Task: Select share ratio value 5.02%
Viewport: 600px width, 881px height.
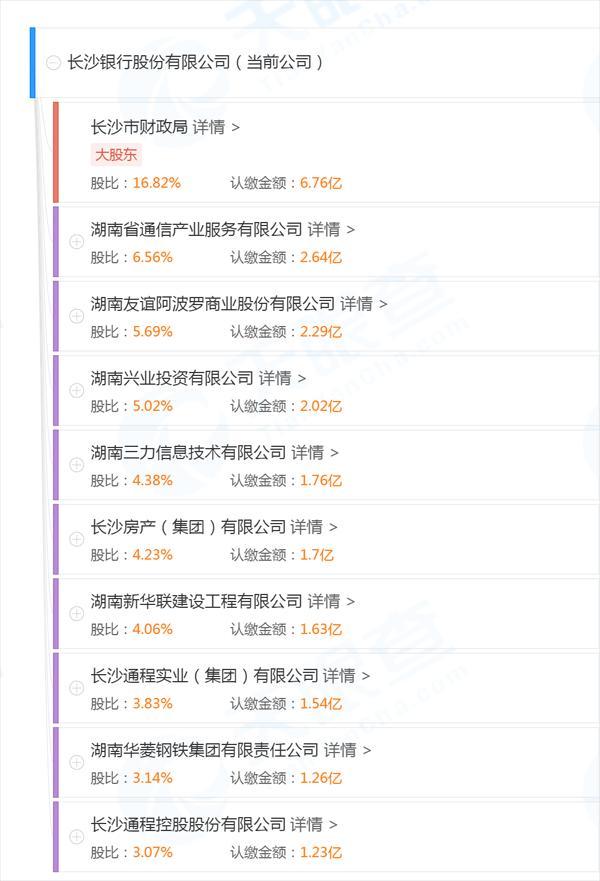Action: pos(153,406)
